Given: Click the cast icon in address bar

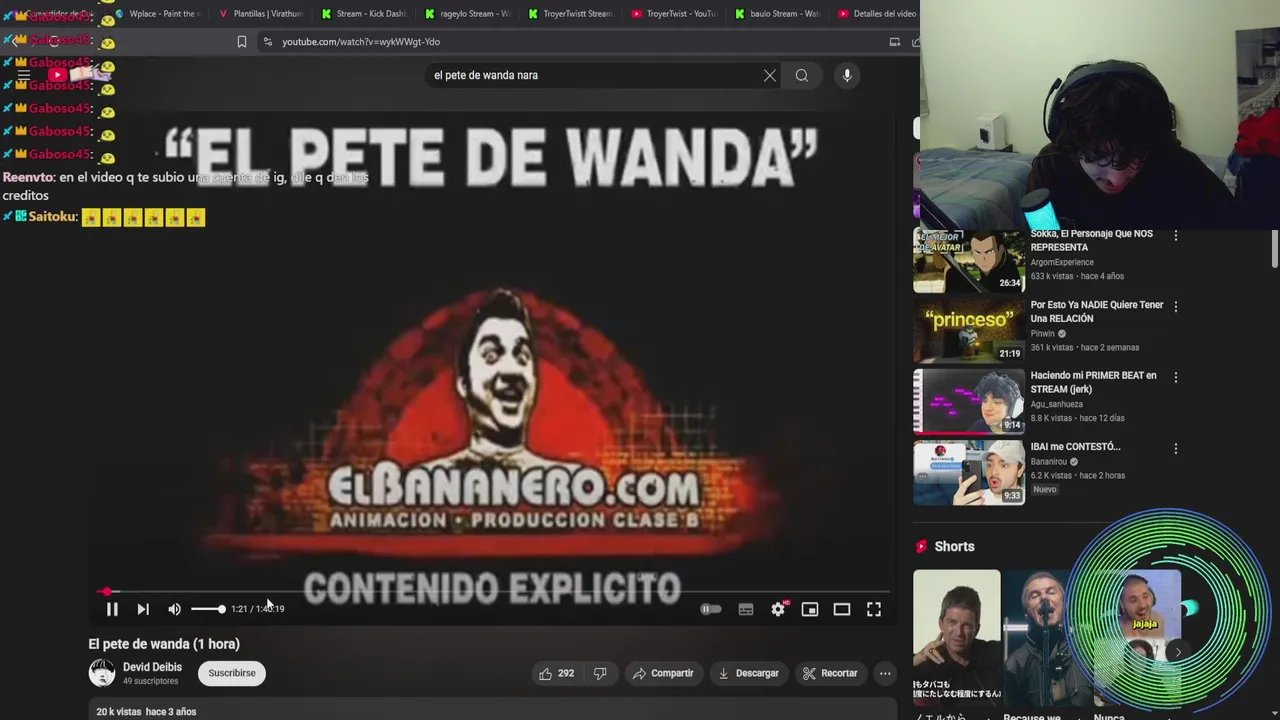Looking at the screenshot, I should pos(895,42).
